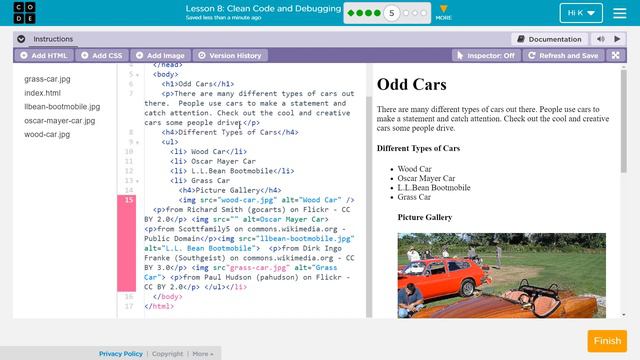Image resolution: width=640 pixels, height=360 pixels.
Task: Jump to level 7 diamond bubble
Action: coord(415,13)
